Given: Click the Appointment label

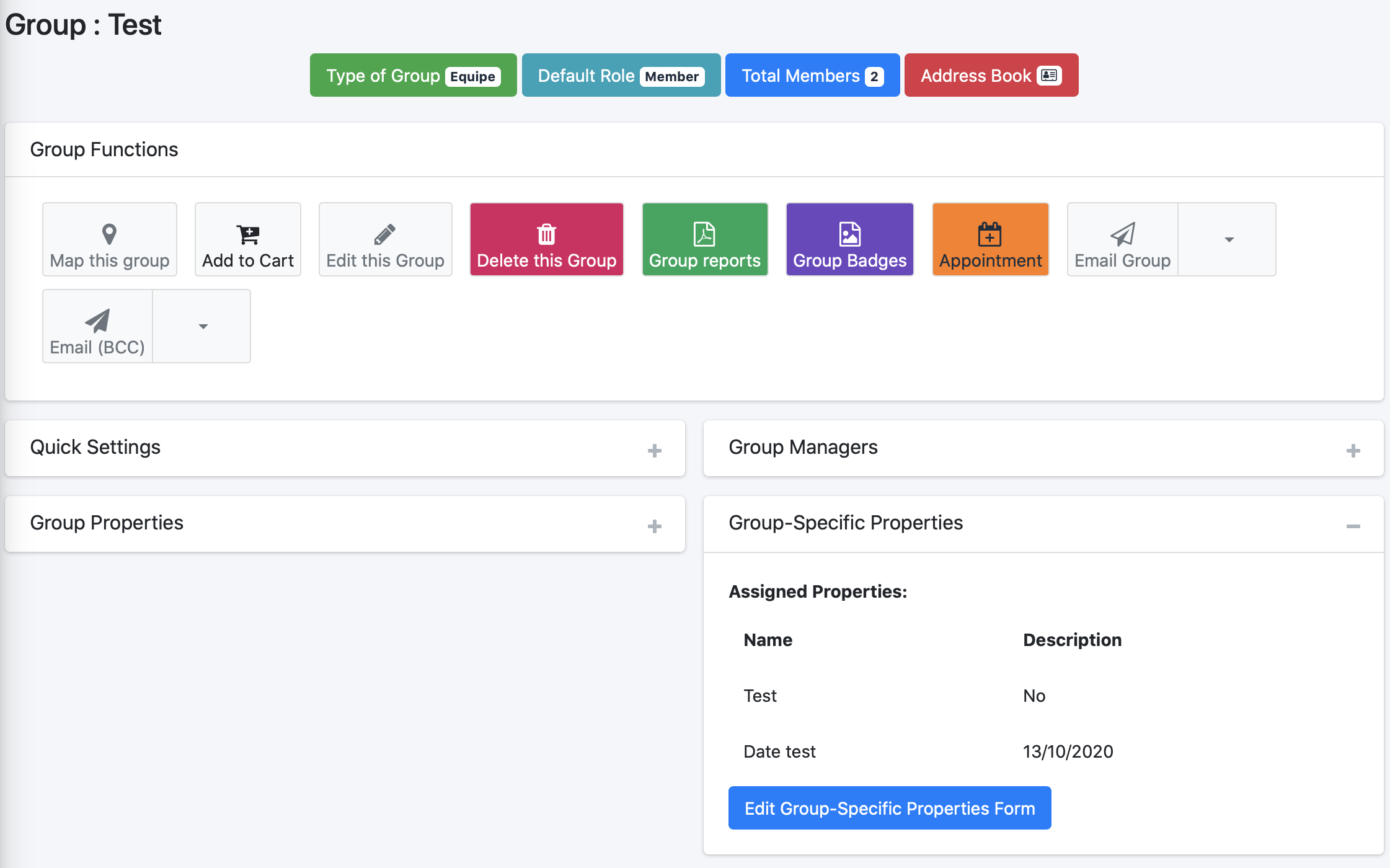Looking at the screenshot, I should click(991, 260).
